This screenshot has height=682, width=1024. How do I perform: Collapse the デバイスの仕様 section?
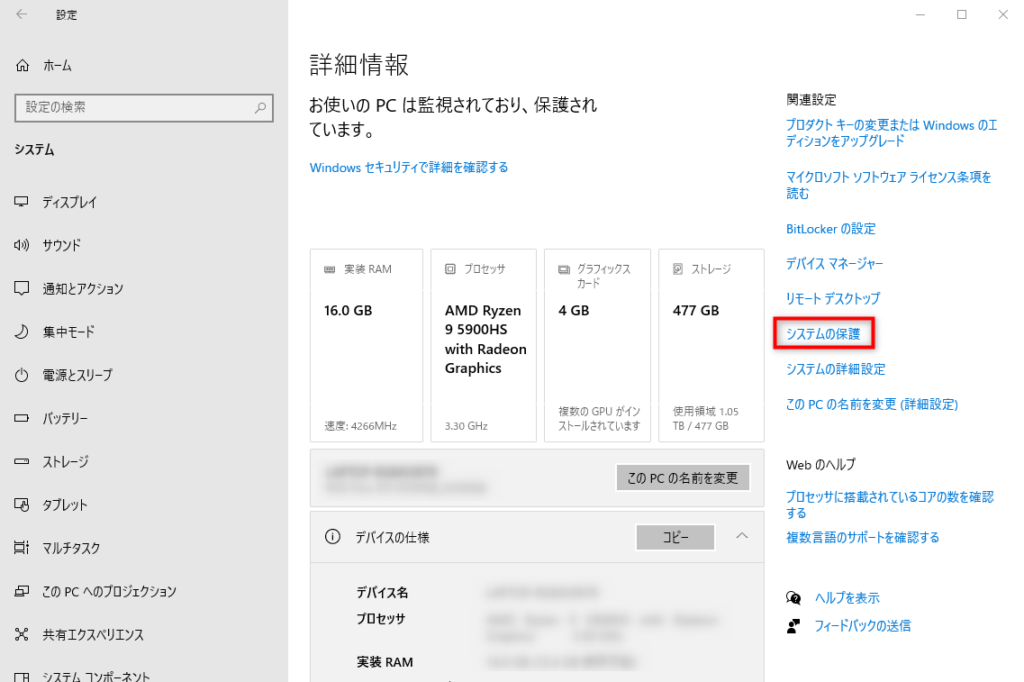pos(741,537)
